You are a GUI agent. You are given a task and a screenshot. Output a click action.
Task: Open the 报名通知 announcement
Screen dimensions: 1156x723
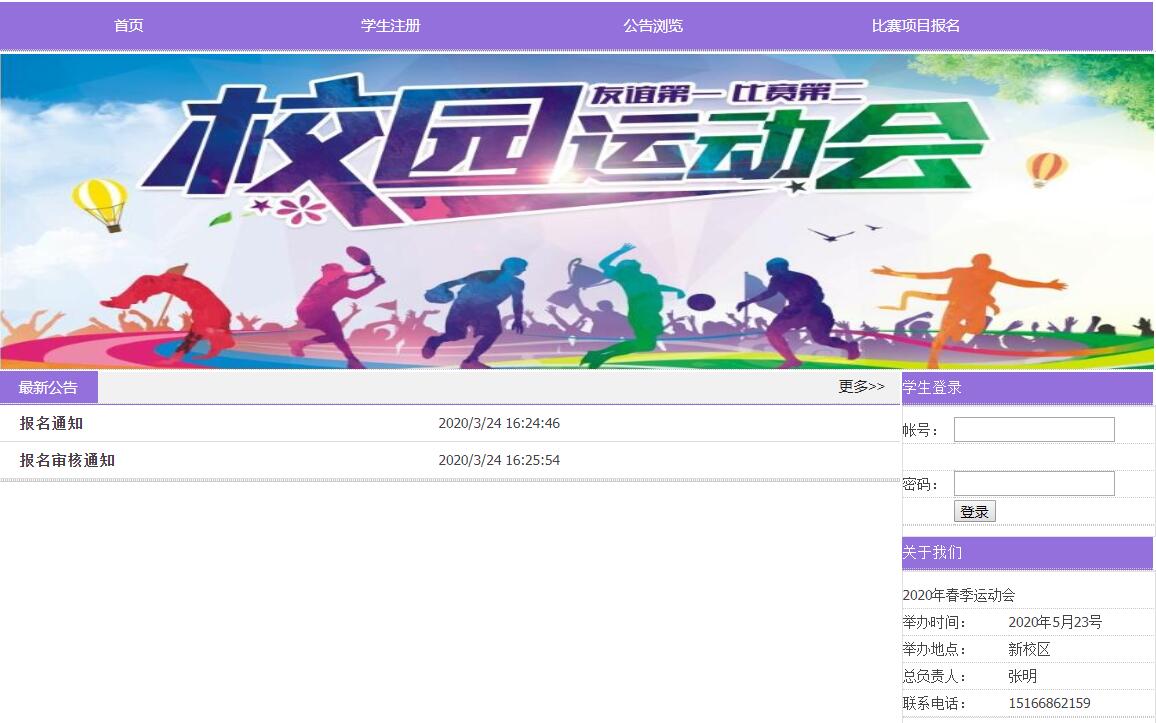click(x=52, y=424)
